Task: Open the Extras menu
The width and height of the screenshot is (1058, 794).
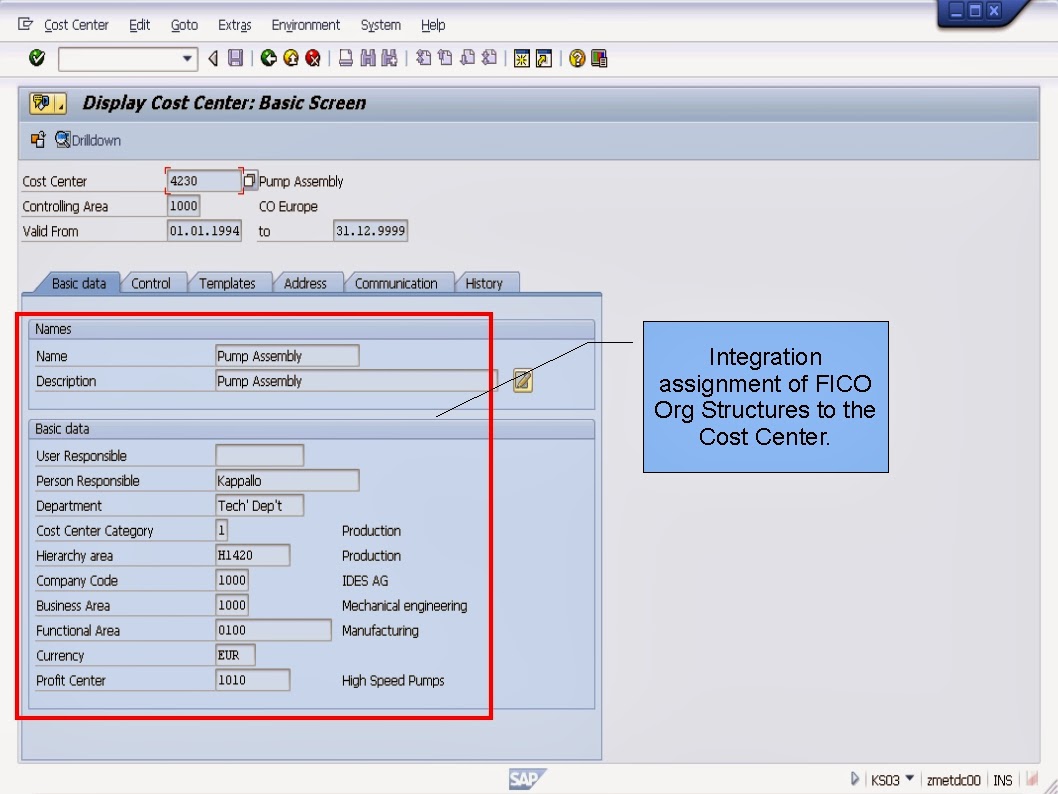Action: (234, 25)
